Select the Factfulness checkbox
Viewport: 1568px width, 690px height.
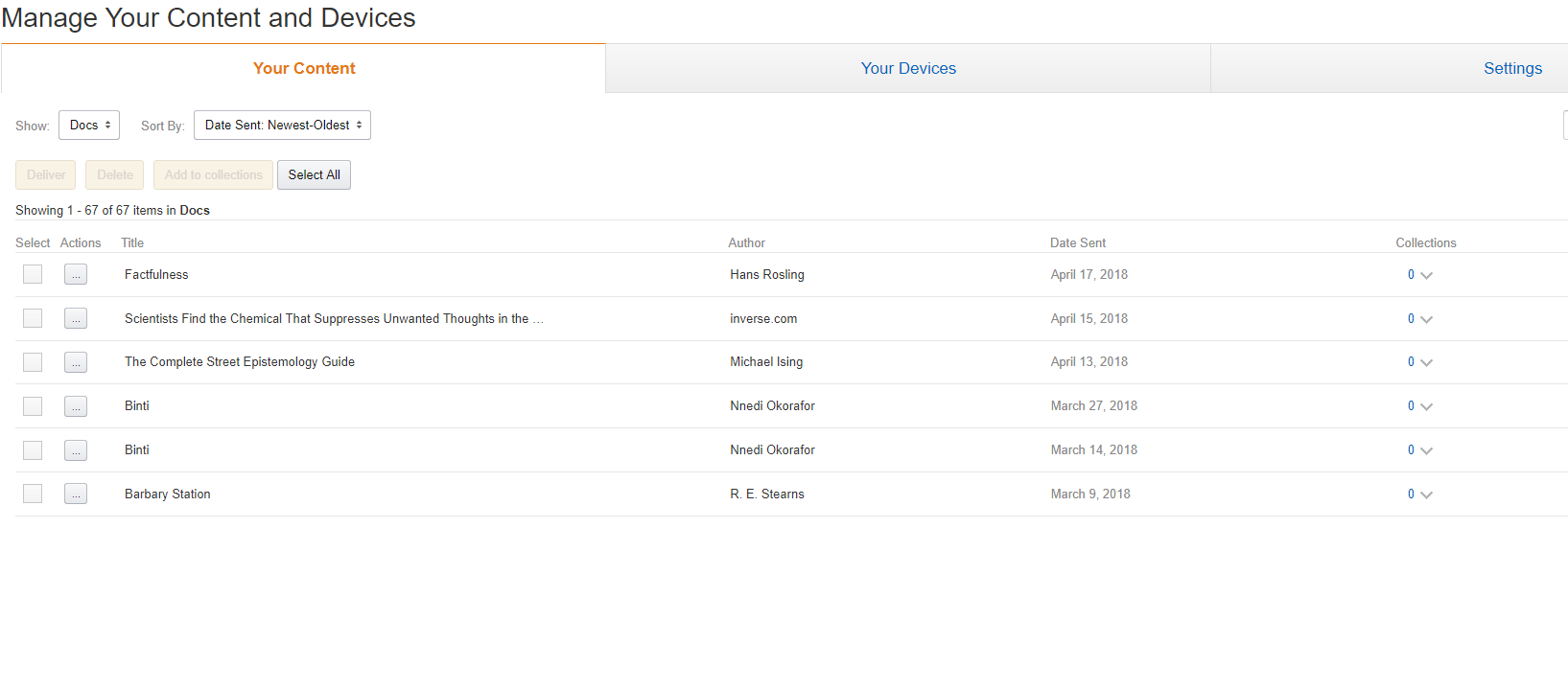coord(33,275)
